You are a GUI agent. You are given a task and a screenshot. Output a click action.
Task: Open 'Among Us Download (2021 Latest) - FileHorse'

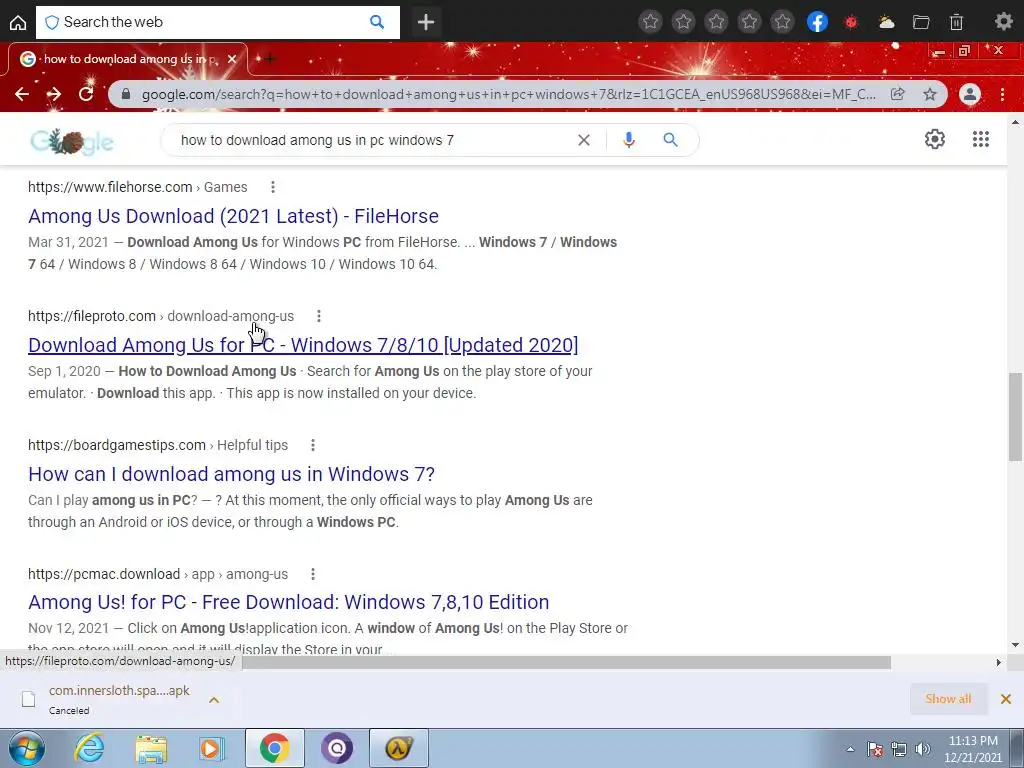(x=233, y=216)
